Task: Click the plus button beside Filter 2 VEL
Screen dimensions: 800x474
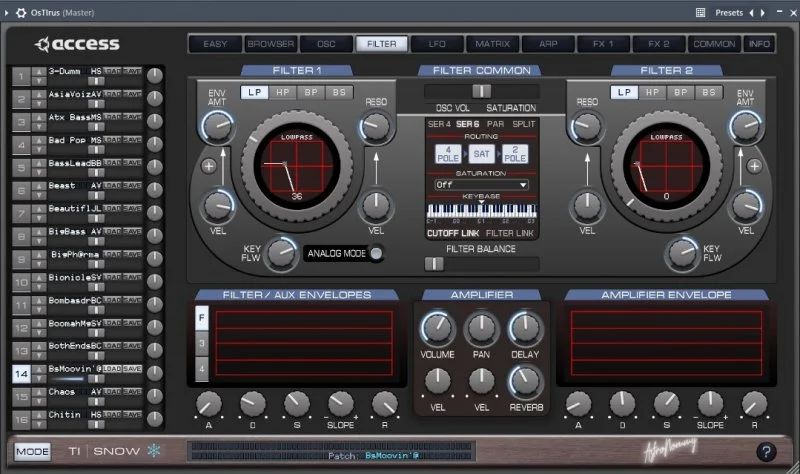Action: point(754,166)
